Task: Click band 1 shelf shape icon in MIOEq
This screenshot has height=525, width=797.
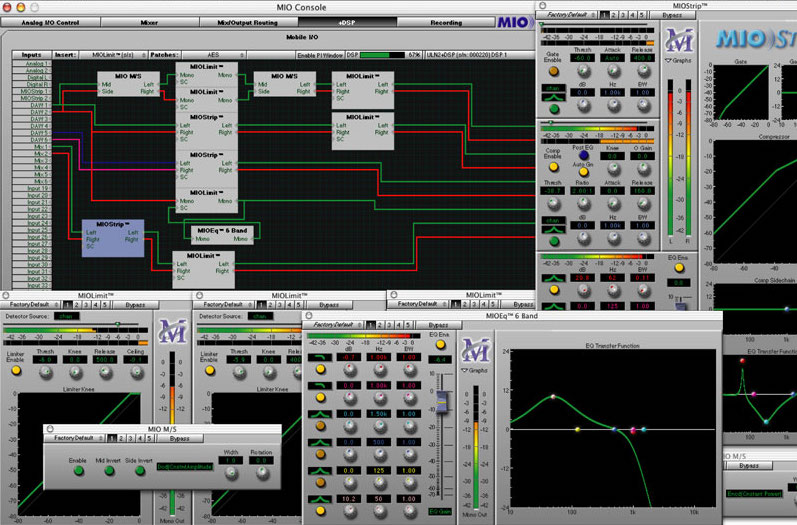Action: 320,358
